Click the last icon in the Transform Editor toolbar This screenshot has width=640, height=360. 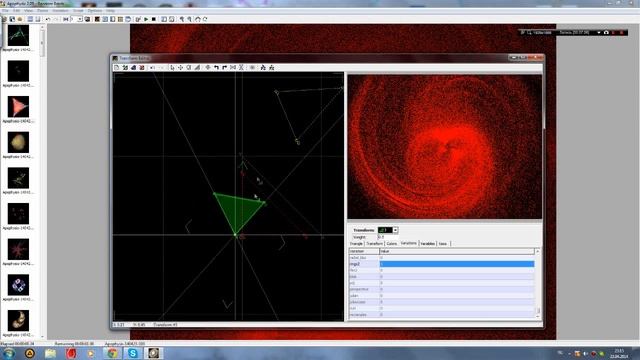pos(271,67)
